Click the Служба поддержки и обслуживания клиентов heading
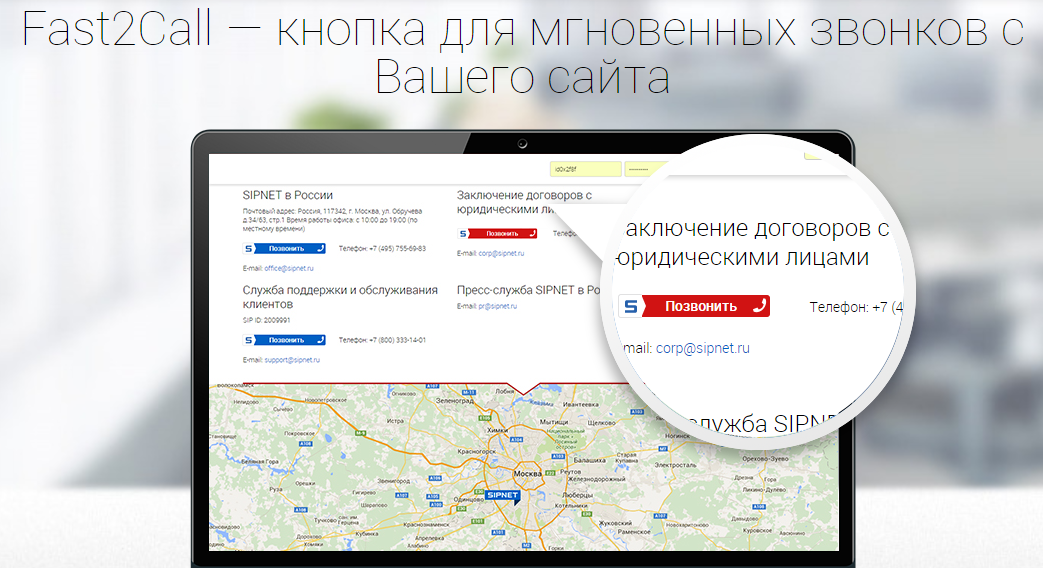This screenshot has width=1043, height=568. (340, 297)
